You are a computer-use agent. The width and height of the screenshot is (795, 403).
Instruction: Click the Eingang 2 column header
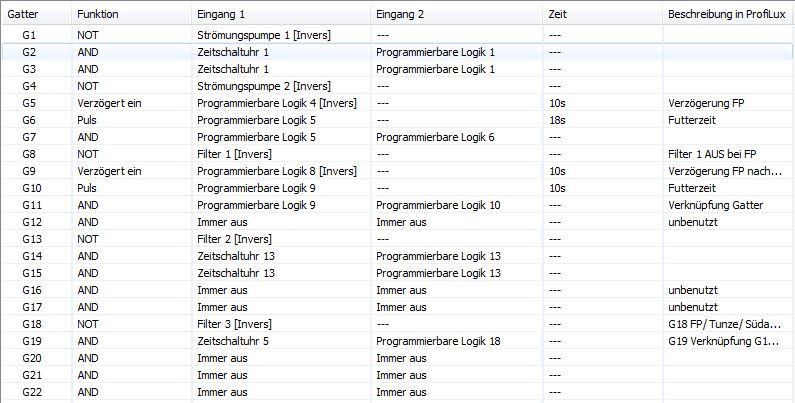[400, 15]
